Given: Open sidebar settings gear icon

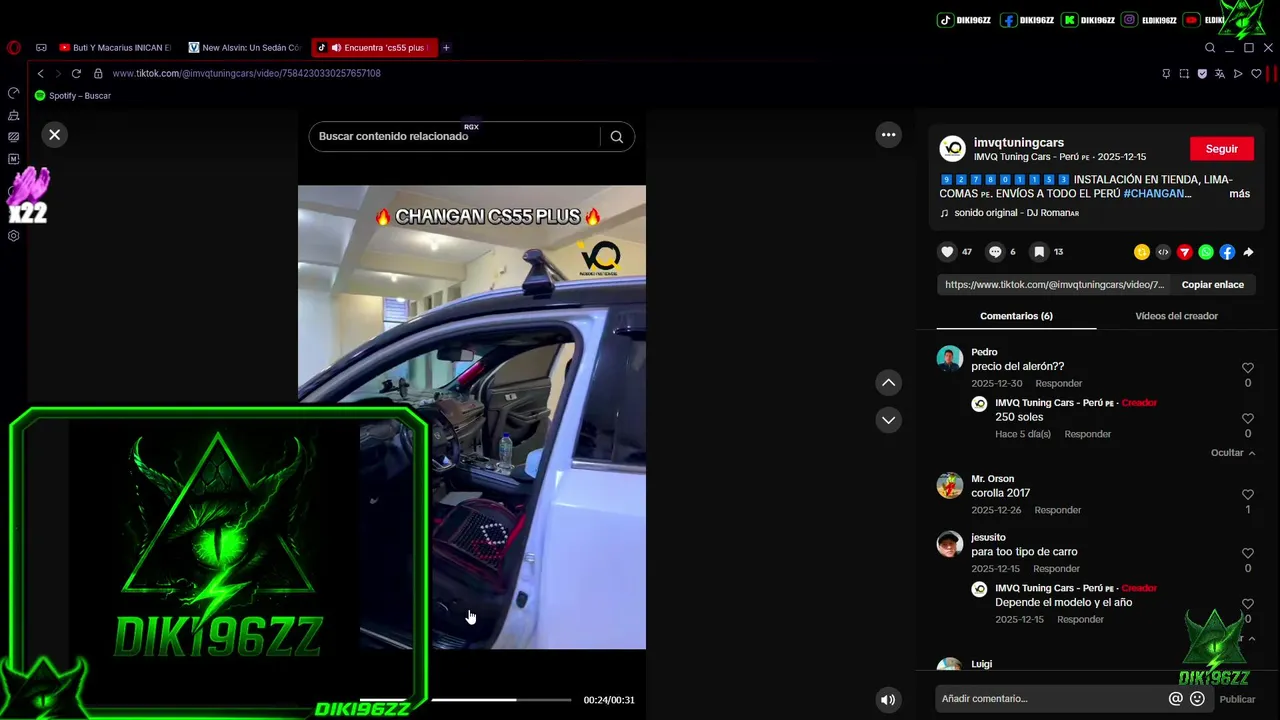Looking at the screenshot, I should coord(13,236).
